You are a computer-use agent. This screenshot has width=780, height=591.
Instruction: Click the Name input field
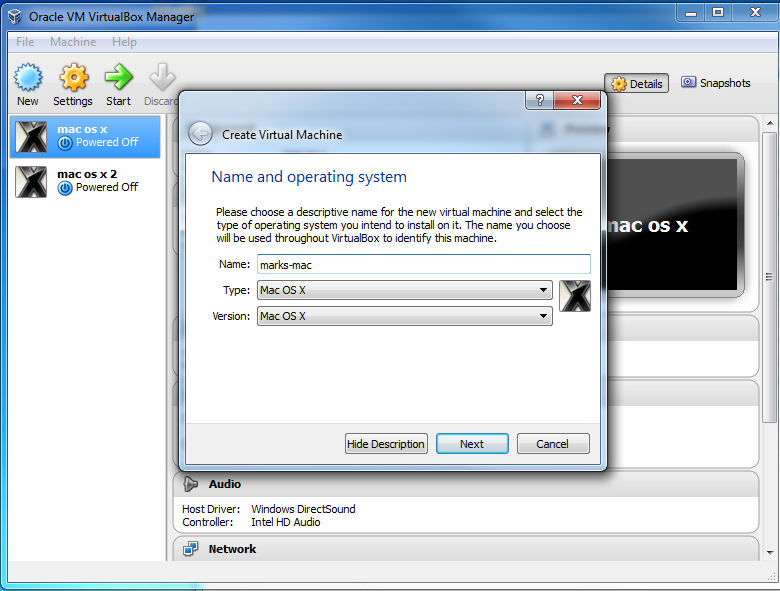coord(424,264)
